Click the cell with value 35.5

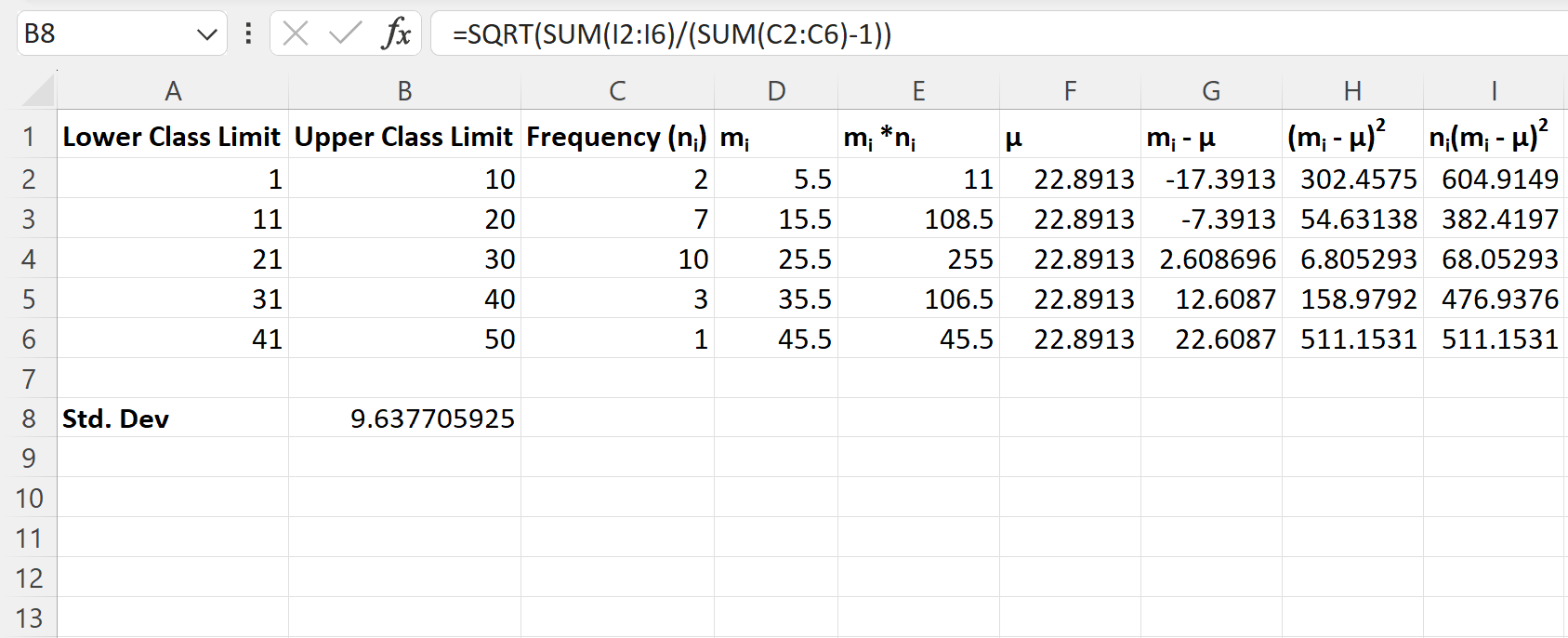pos(776,299)
